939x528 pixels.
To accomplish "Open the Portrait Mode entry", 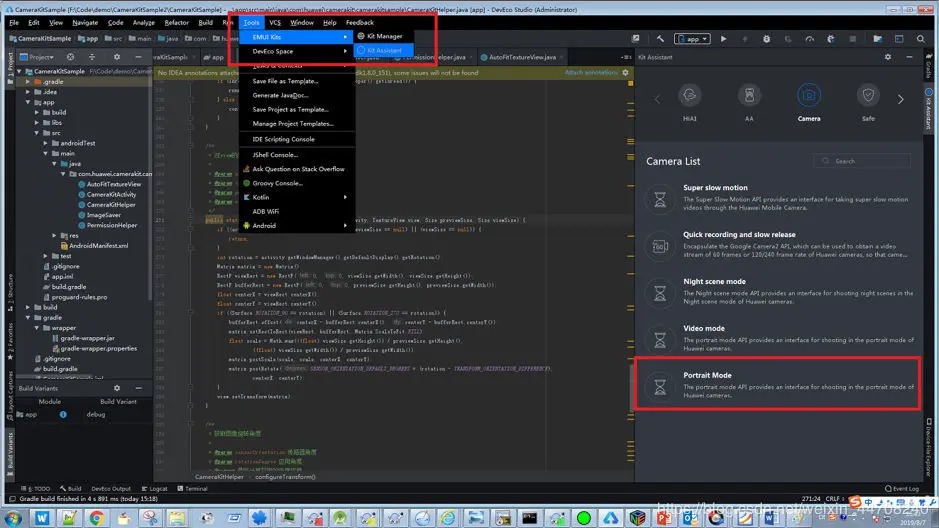I will [x=779, y=384].
